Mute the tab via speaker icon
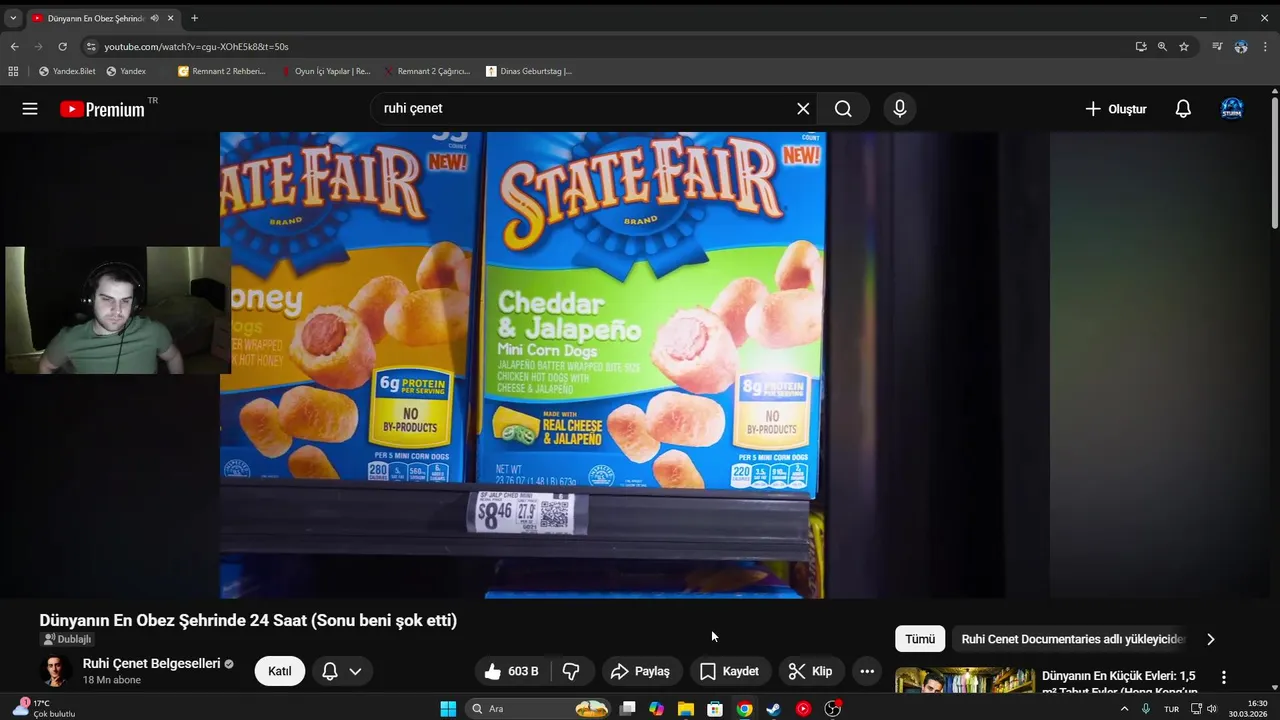The height and width of the screenshot is (720, 1280). (155, 18)
